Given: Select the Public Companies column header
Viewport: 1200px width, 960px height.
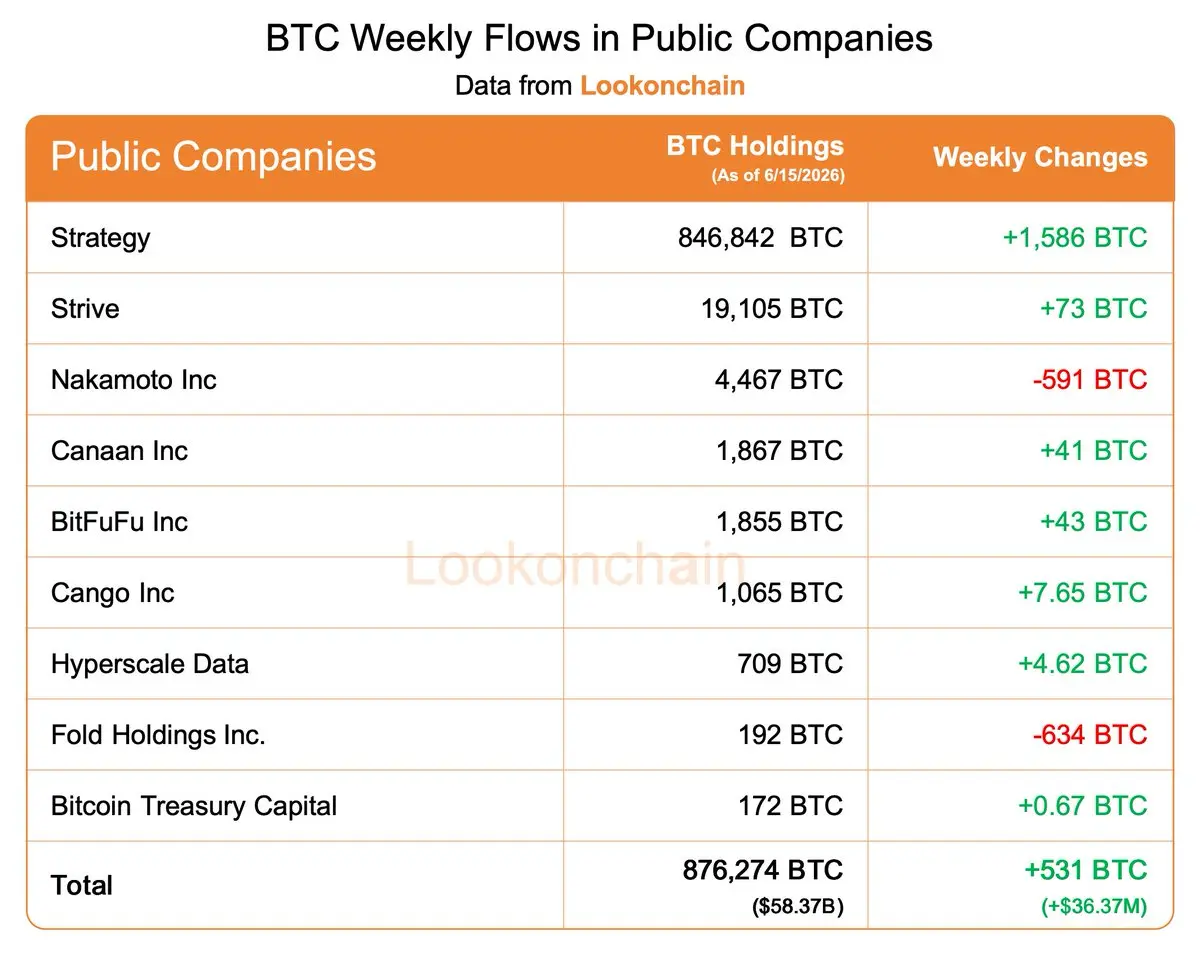Looking at the screenshot, I should pos(213,157).
